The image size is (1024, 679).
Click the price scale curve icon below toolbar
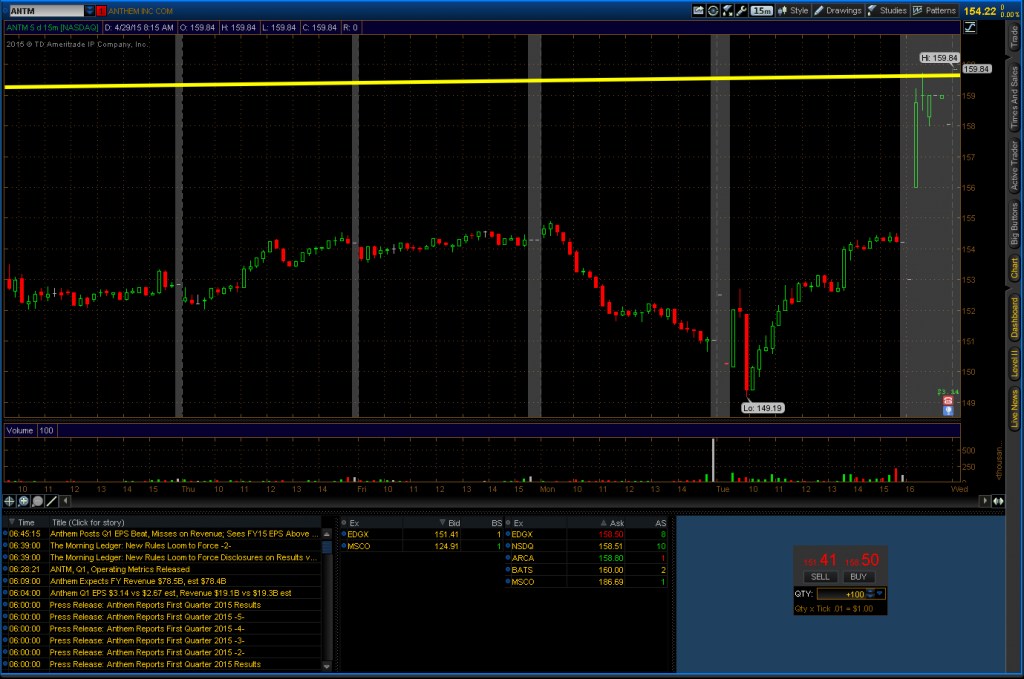coord(970,27)
